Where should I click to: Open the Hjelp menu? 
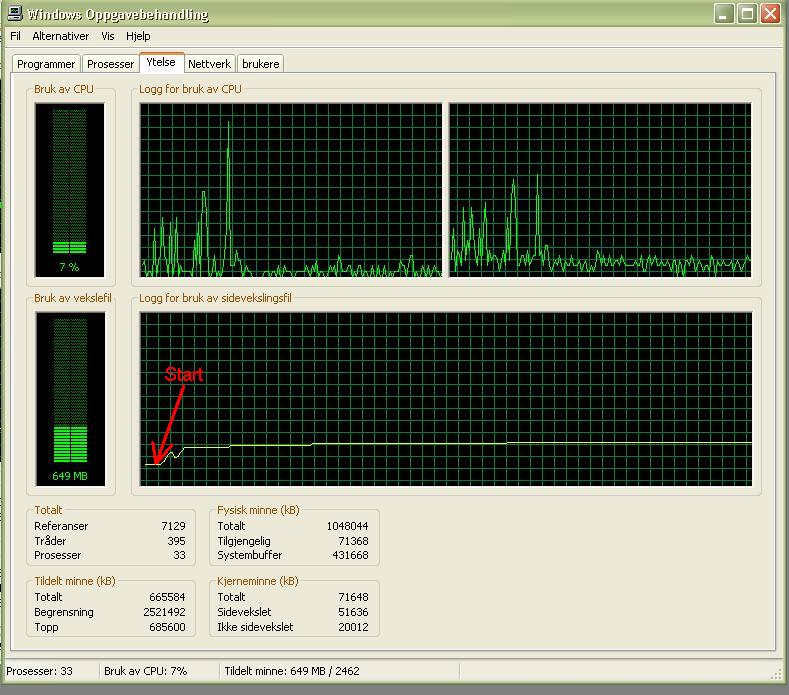[x=138, y=36]
